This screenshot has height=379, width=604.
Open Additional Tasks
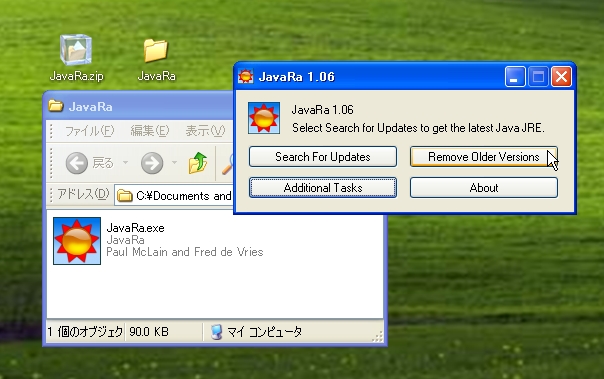coord(323,188)
